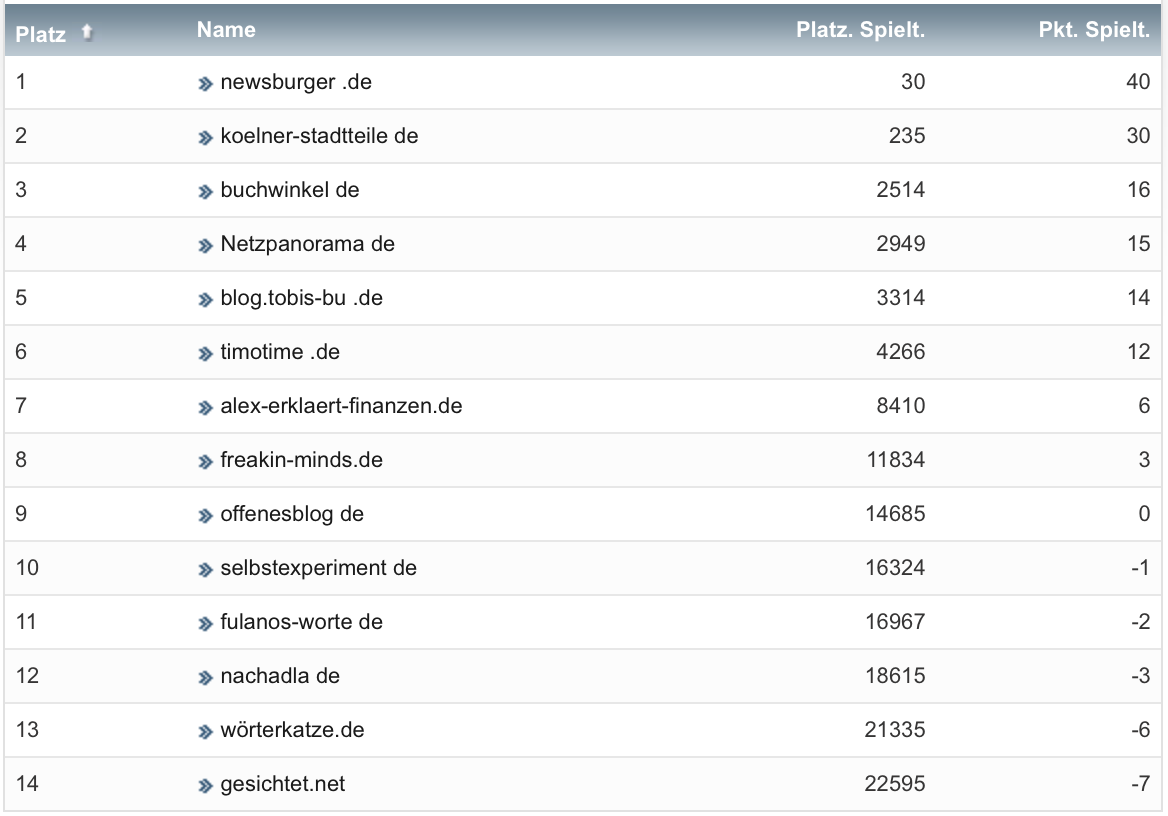
Task: Select the value 4266 in timotime row
Action: tap(901, 352)
